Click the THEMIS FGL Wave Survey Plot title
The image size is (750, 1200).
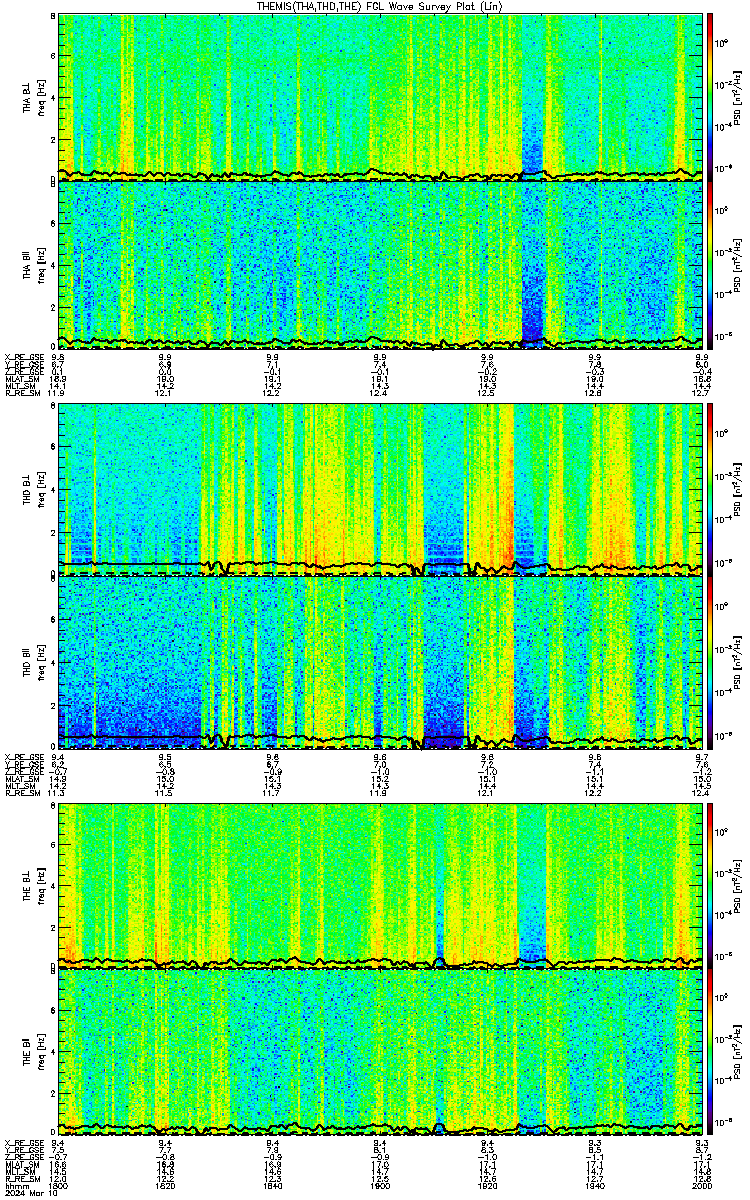point(377,6)
